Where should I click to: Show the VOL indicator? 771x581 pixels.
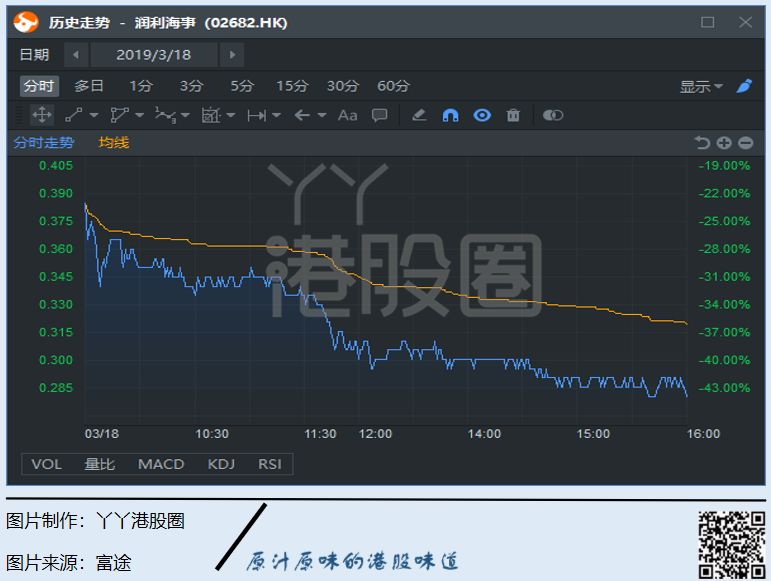tap(47, 464)
